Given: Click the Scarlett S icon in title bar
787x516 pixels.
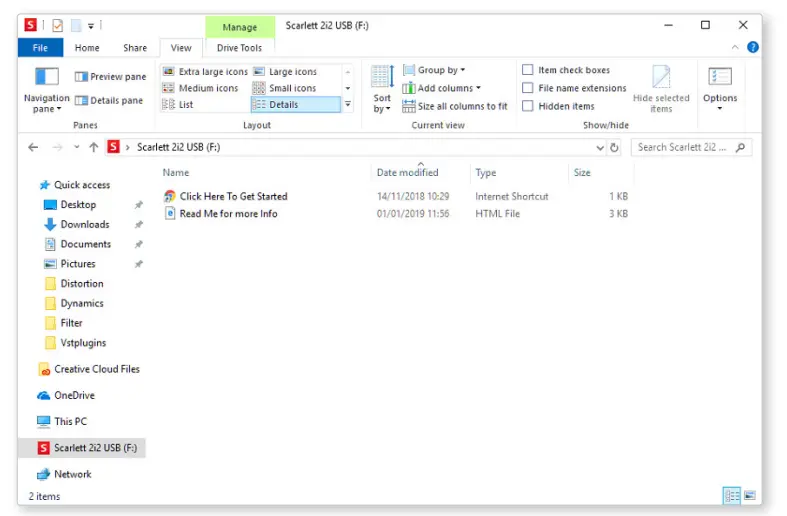Looking at the screenshot, I should (x=31, y=25).
